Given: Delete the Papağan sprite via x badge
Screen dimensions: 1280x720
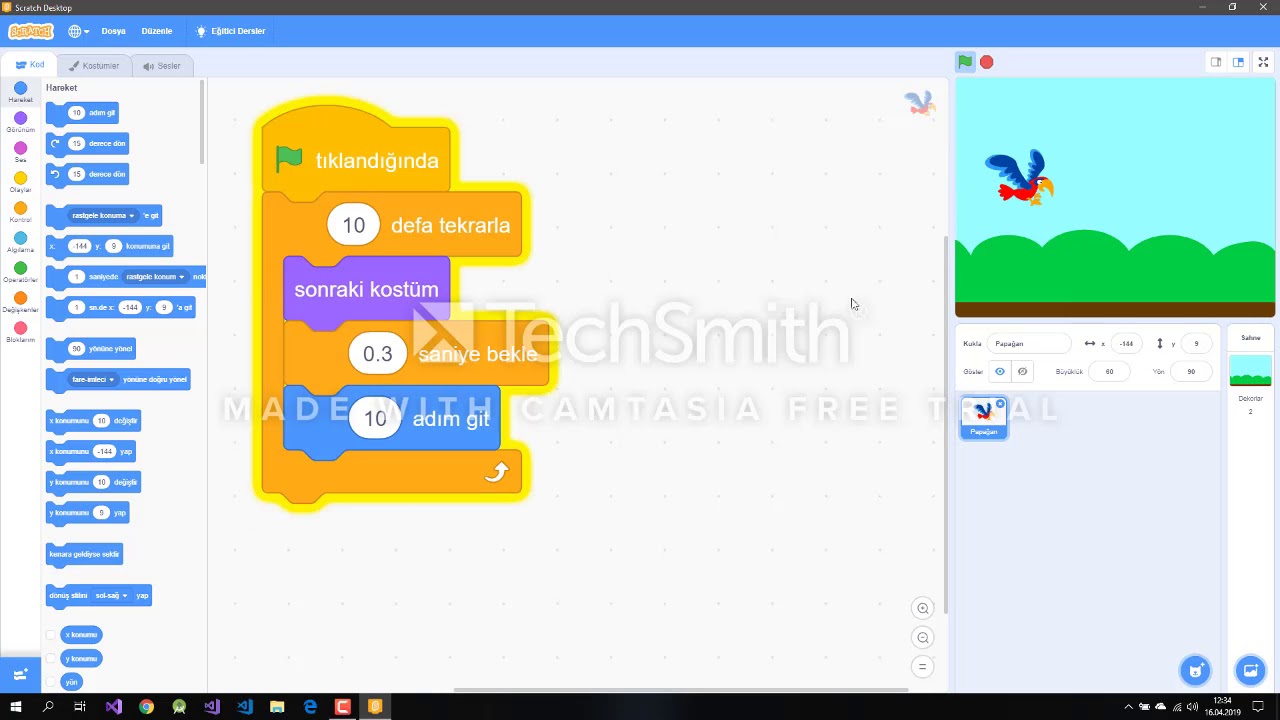Looking at the screenshot, I should [1000, 404].
